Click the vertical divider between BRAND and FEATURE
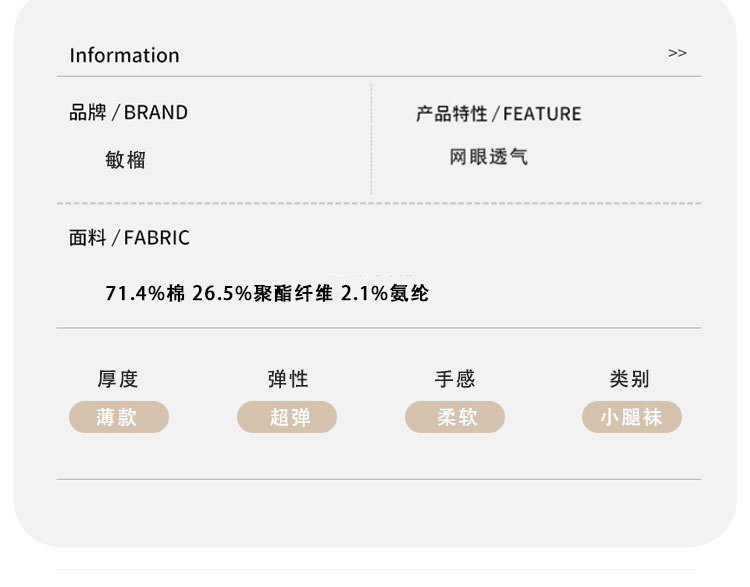This screenshot has height=587, width=750. (371, 140)
